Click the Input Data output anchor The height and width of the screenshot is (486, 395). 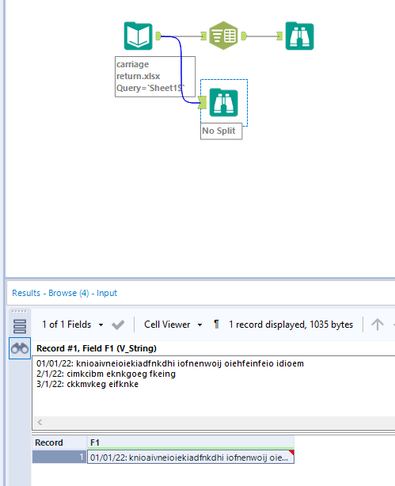click(158, 36)
